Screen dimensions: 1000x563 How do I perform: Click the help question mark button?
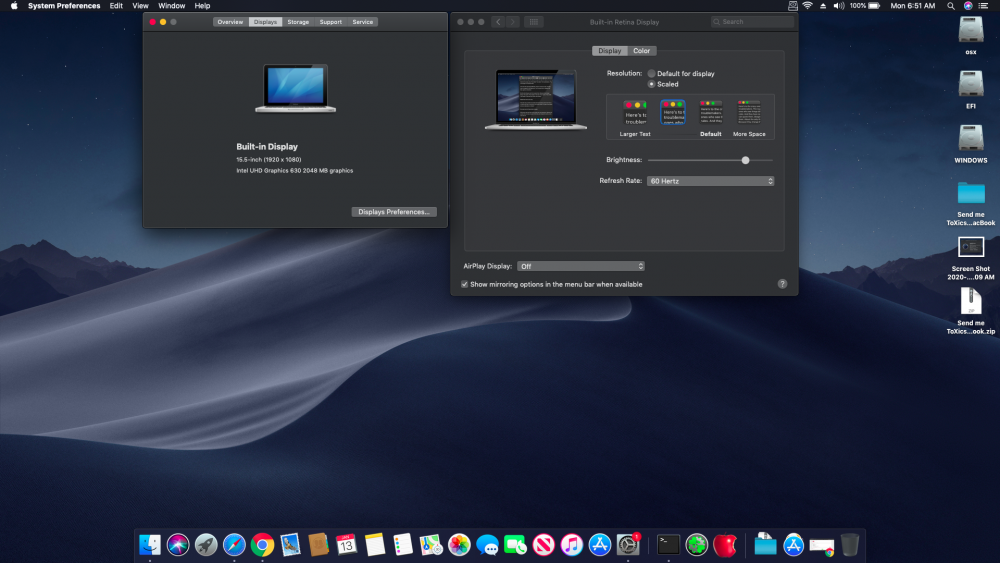click(x=782, y=284)
